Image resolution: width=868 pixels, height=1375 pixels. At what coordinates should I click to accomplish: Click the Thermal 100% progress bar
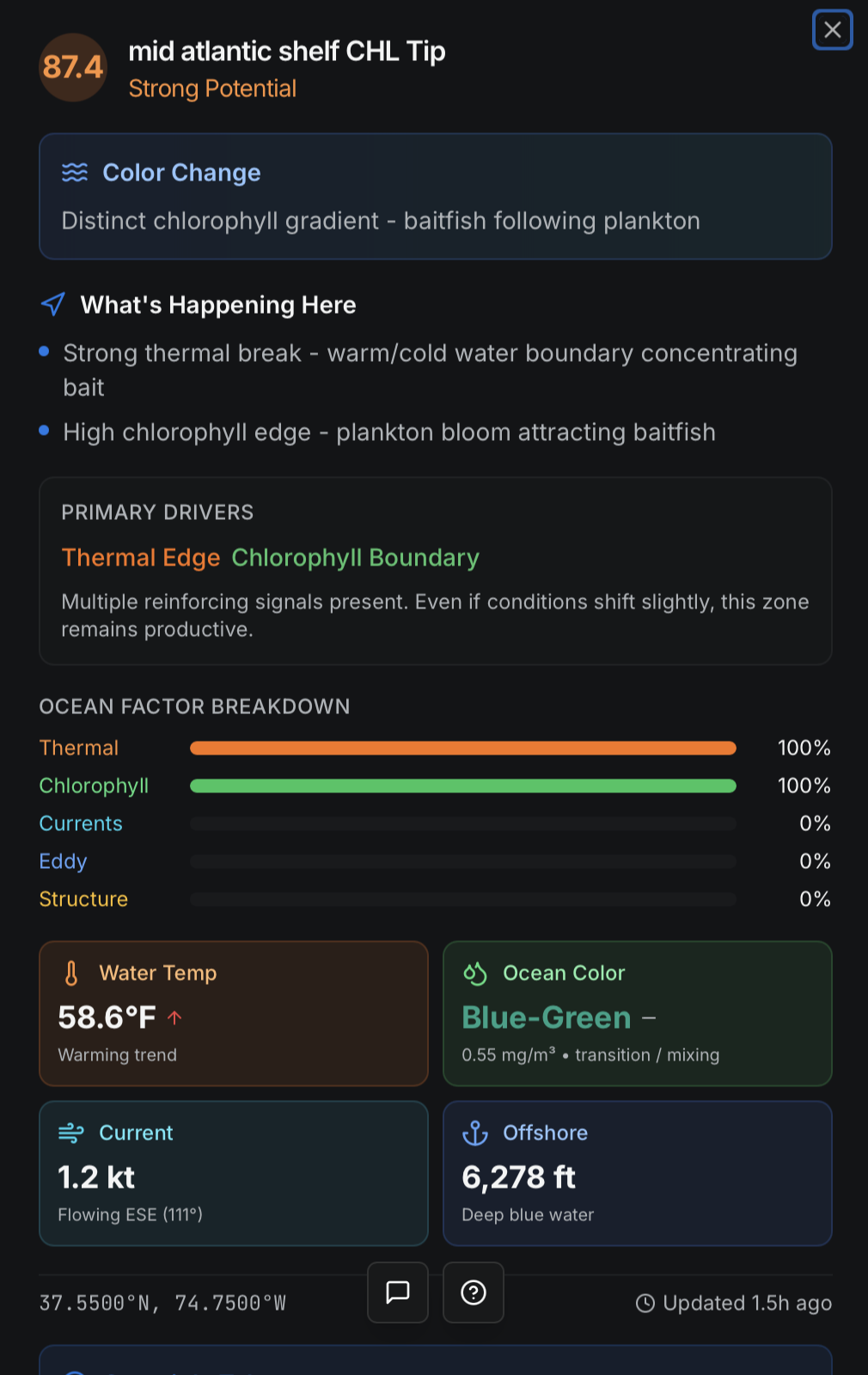(x=463, y=748)
